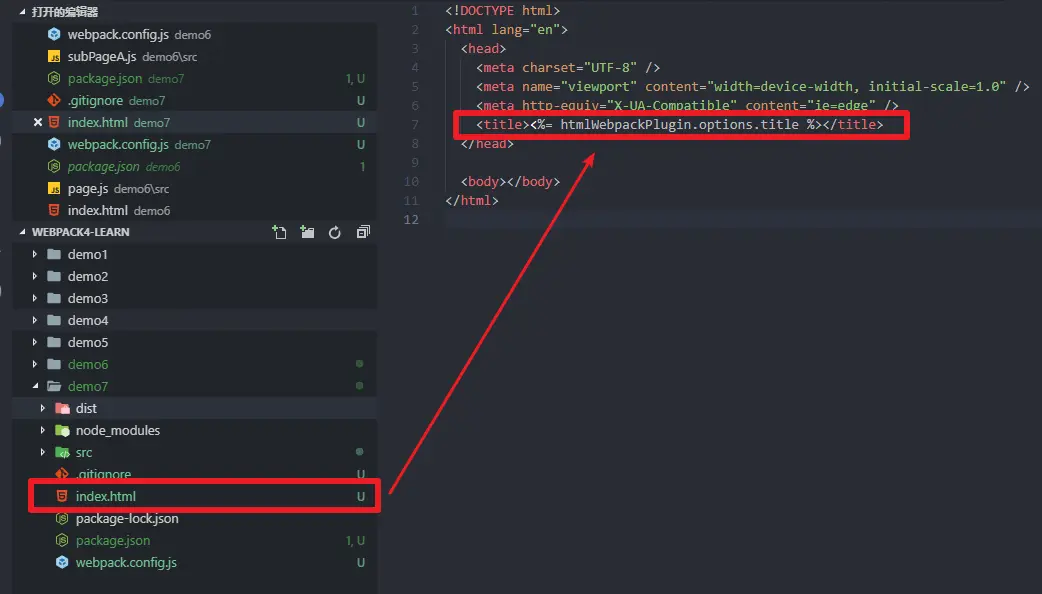Click the meta viewport line in the editor
The image size is (1042, 594).
point(753,86)
